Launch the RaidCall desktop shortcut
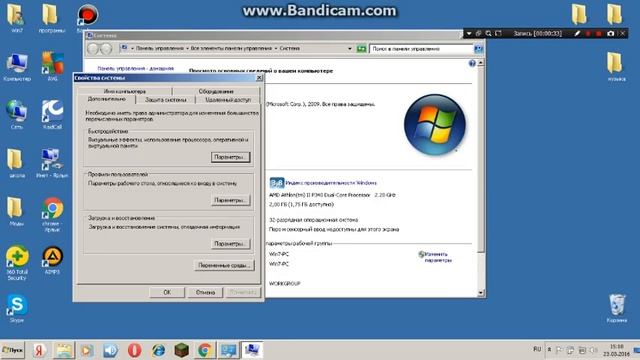The image size is (640, 360). (x=53, y=115)
